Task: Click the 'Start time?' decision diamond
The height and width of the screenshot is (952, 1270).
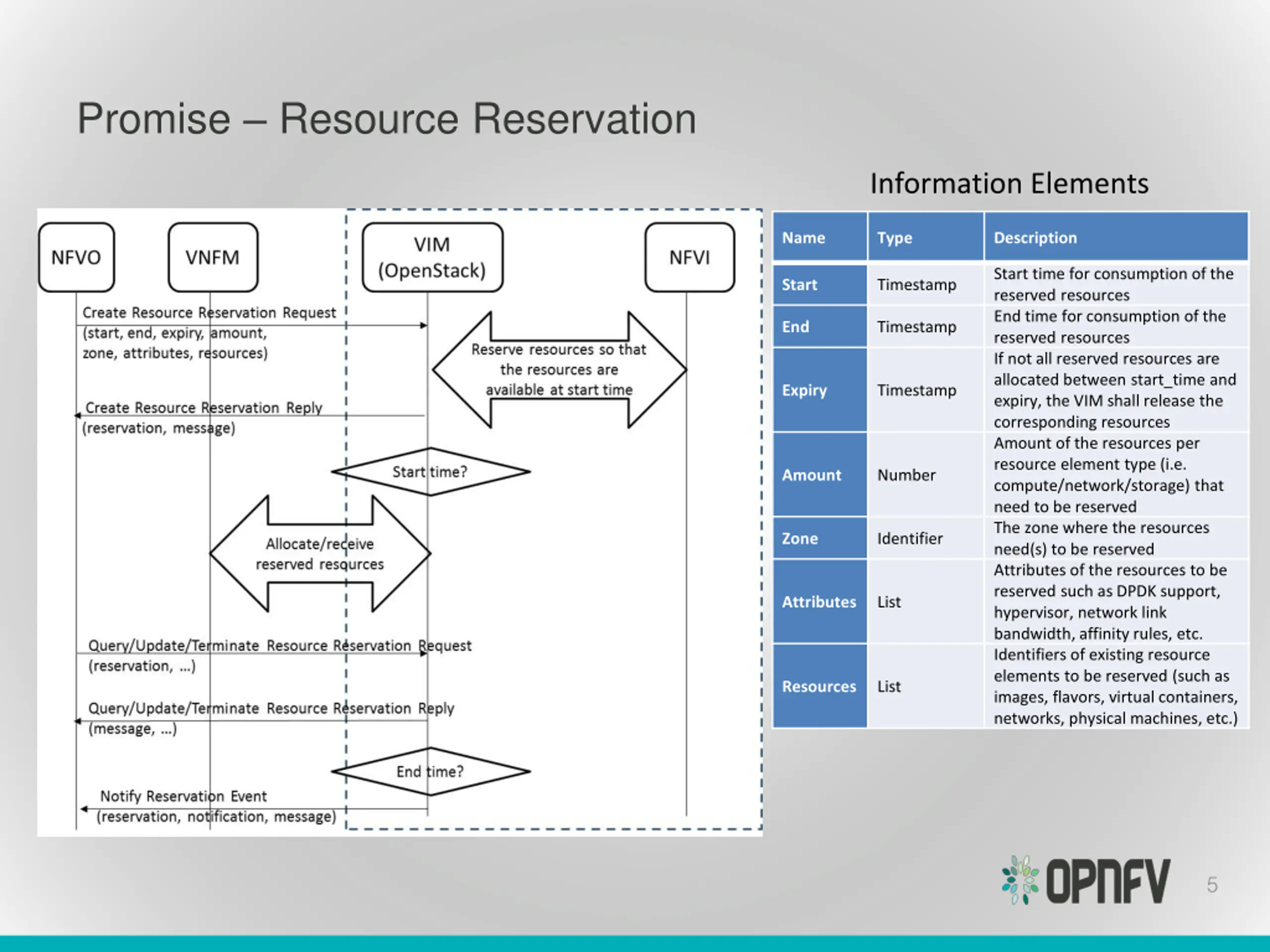Action: click(430, 472)
